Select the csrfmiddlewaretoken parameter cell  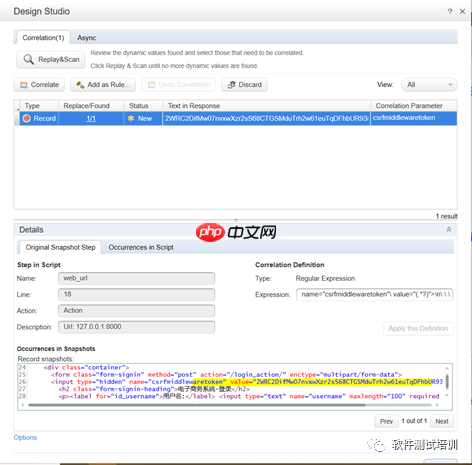(414, 118)
